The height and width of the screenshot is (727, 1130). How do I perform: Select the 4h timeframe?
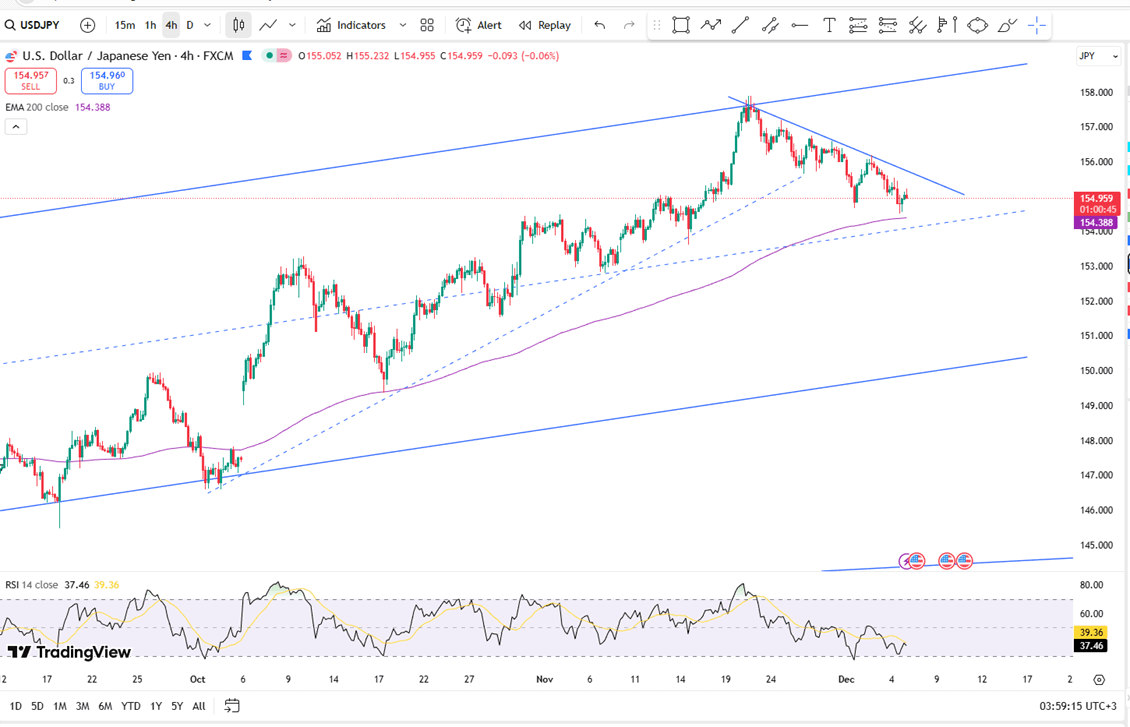171,25
